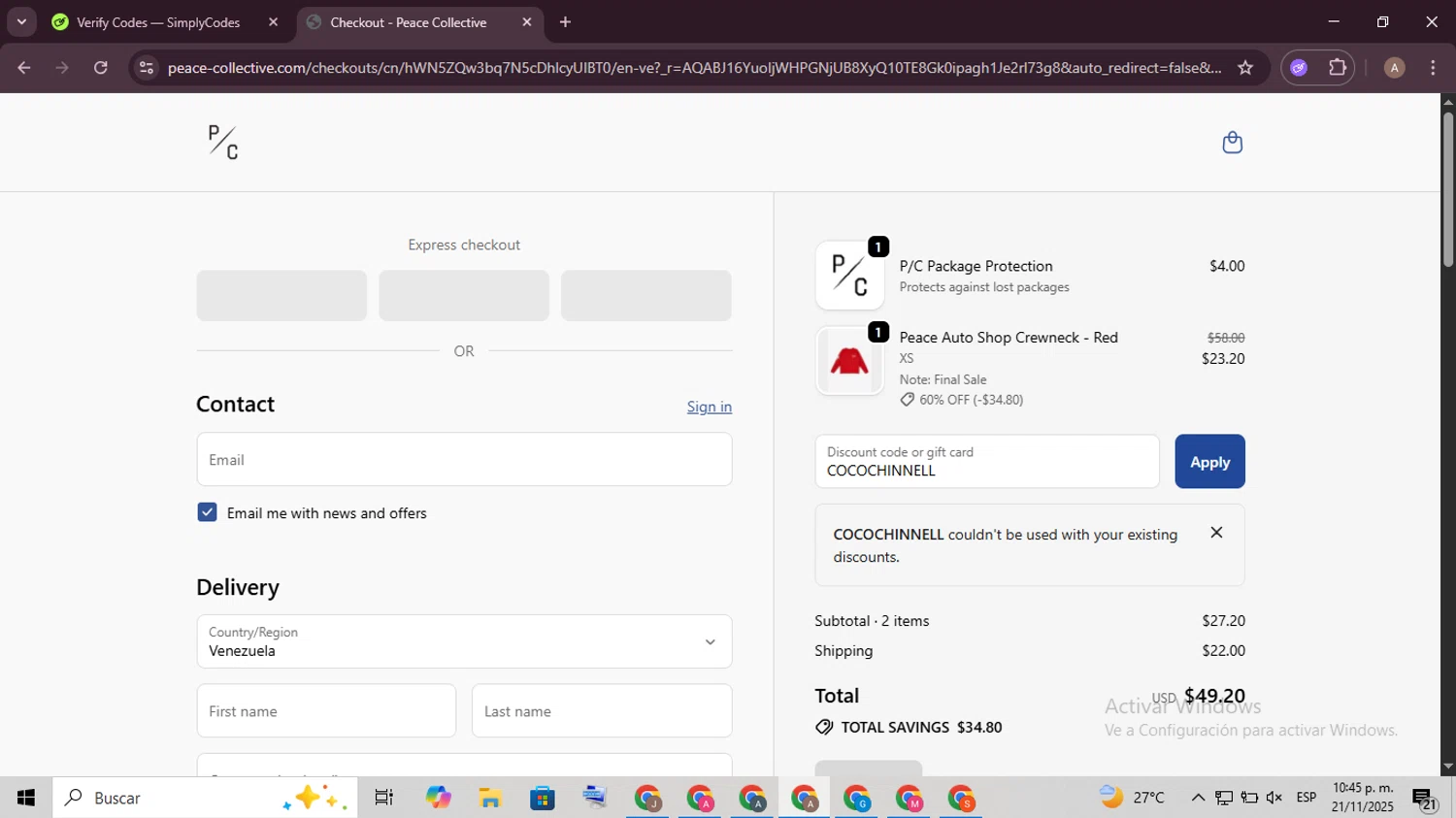This screenshot has width=1456, height=818.
Task: Open Microsoft Store from the taskbar
Action: 543,798
